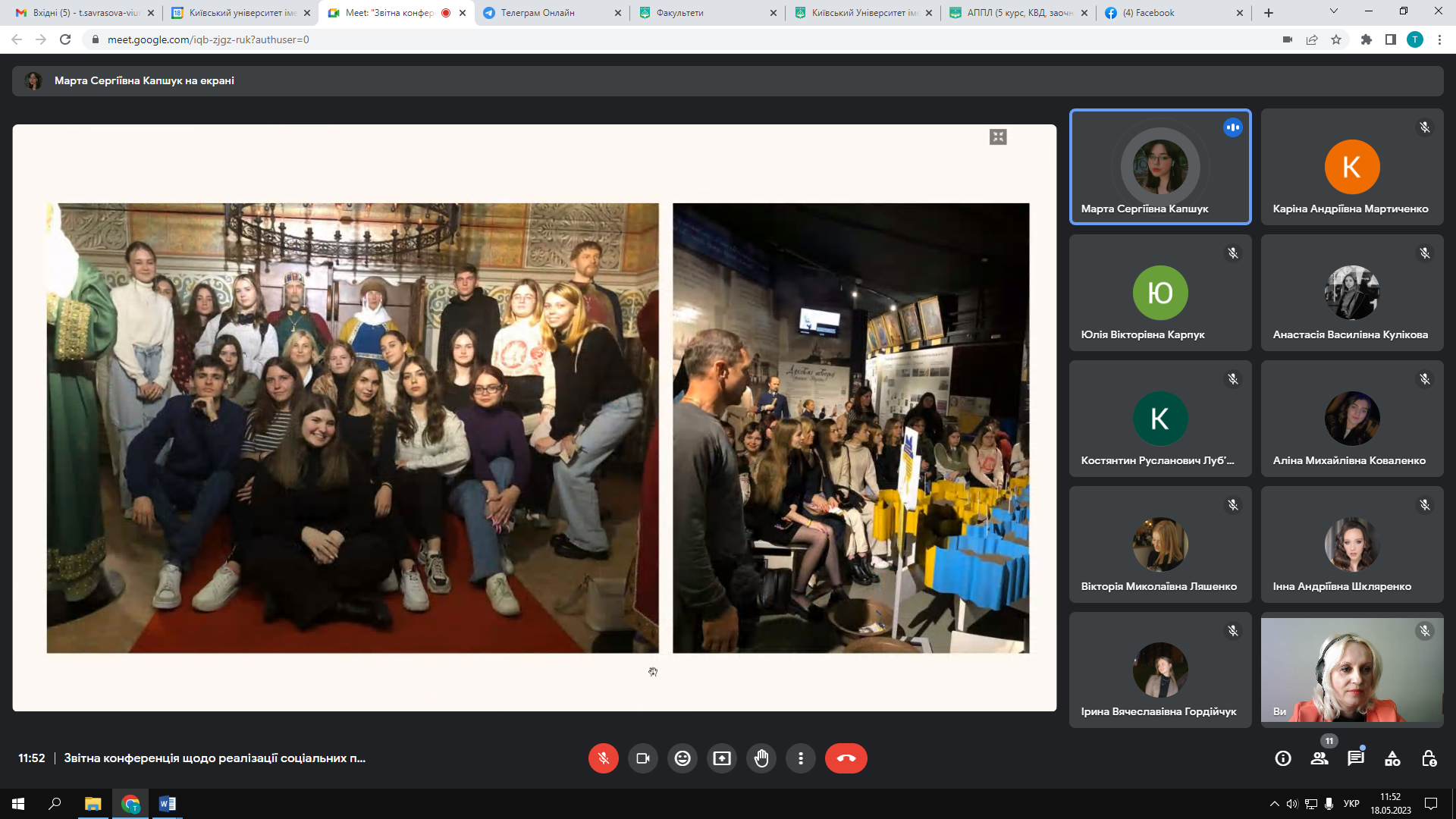
Task: Click the present now screen share icon
Action: [722, 758]
